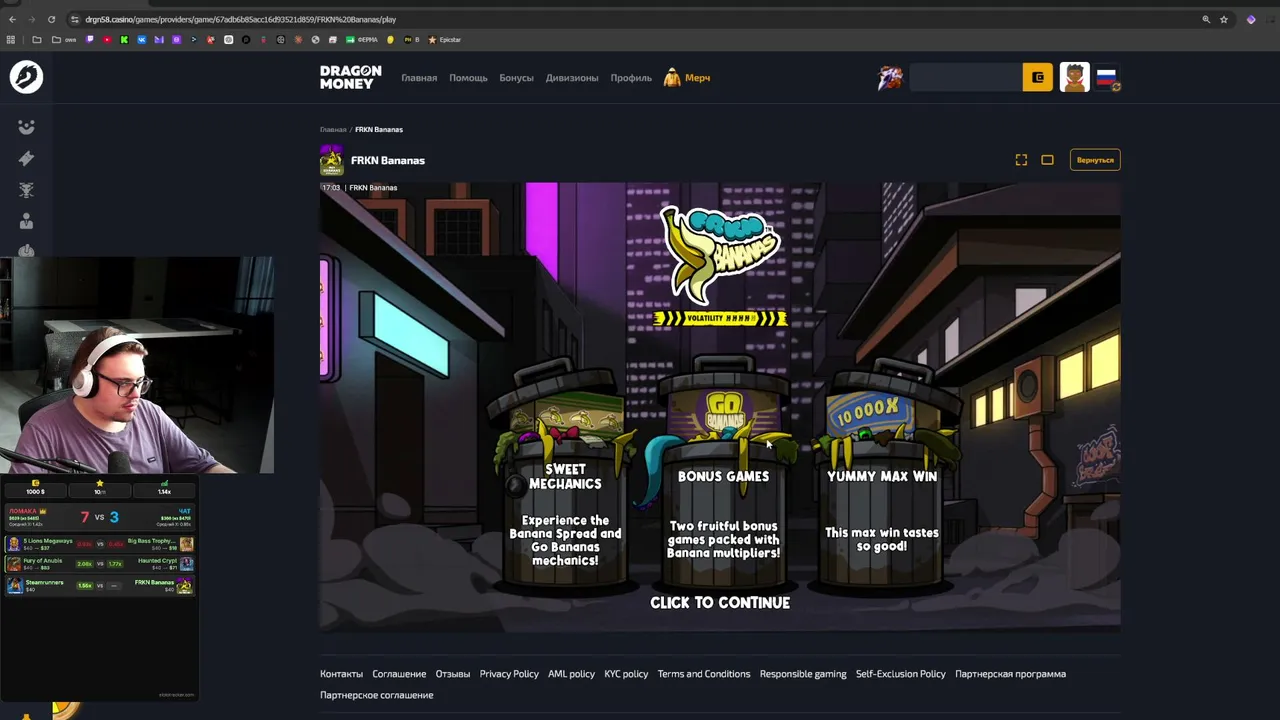Open the green Kick bookmark icon

pos(124,40)
